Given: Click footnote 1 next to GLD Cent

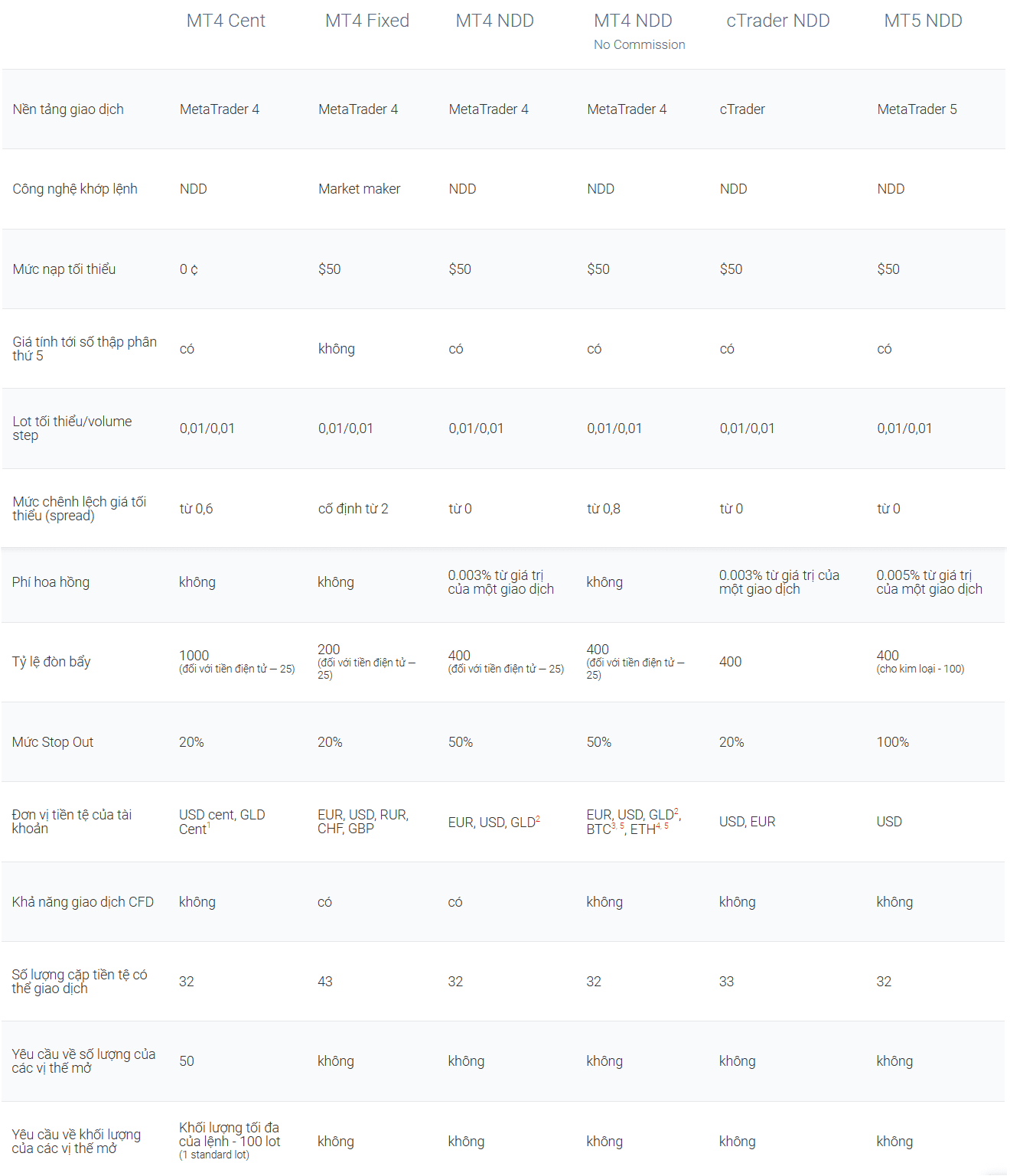Looking at the screenshot, I should click(209, 825).
